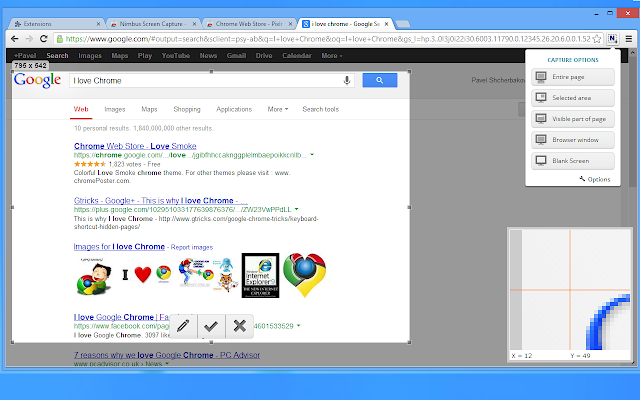This screenshot has width=640, height=400.
Task: Open the Chrome hamburger menu
Action: point(629,39)
